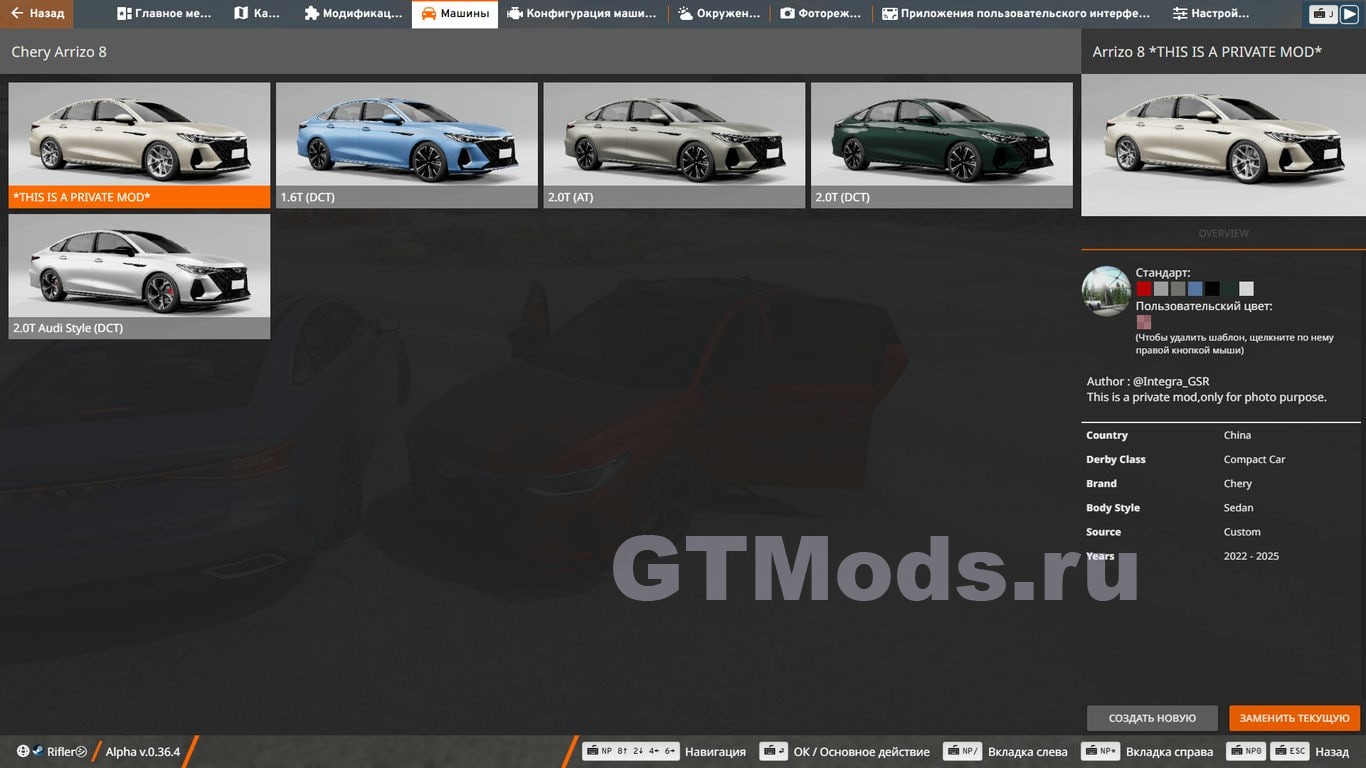The width and height of the screenshot is (1366, 768).
Task: Pick the black standard color swatch
Action: (x=1212, y=289)
